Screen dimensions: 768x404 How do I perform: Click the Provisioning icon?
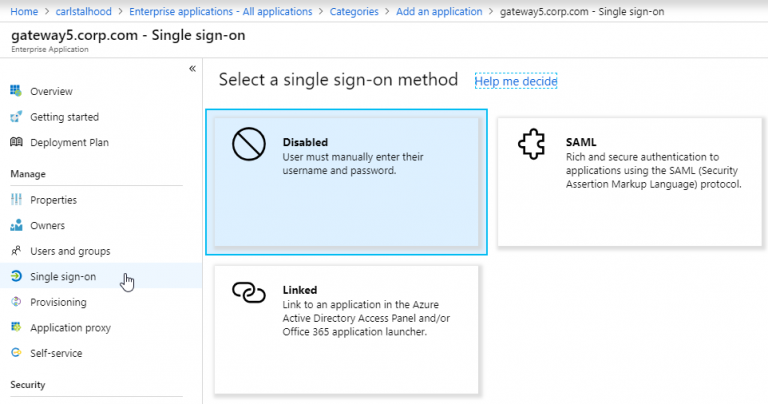pos(16,302)
